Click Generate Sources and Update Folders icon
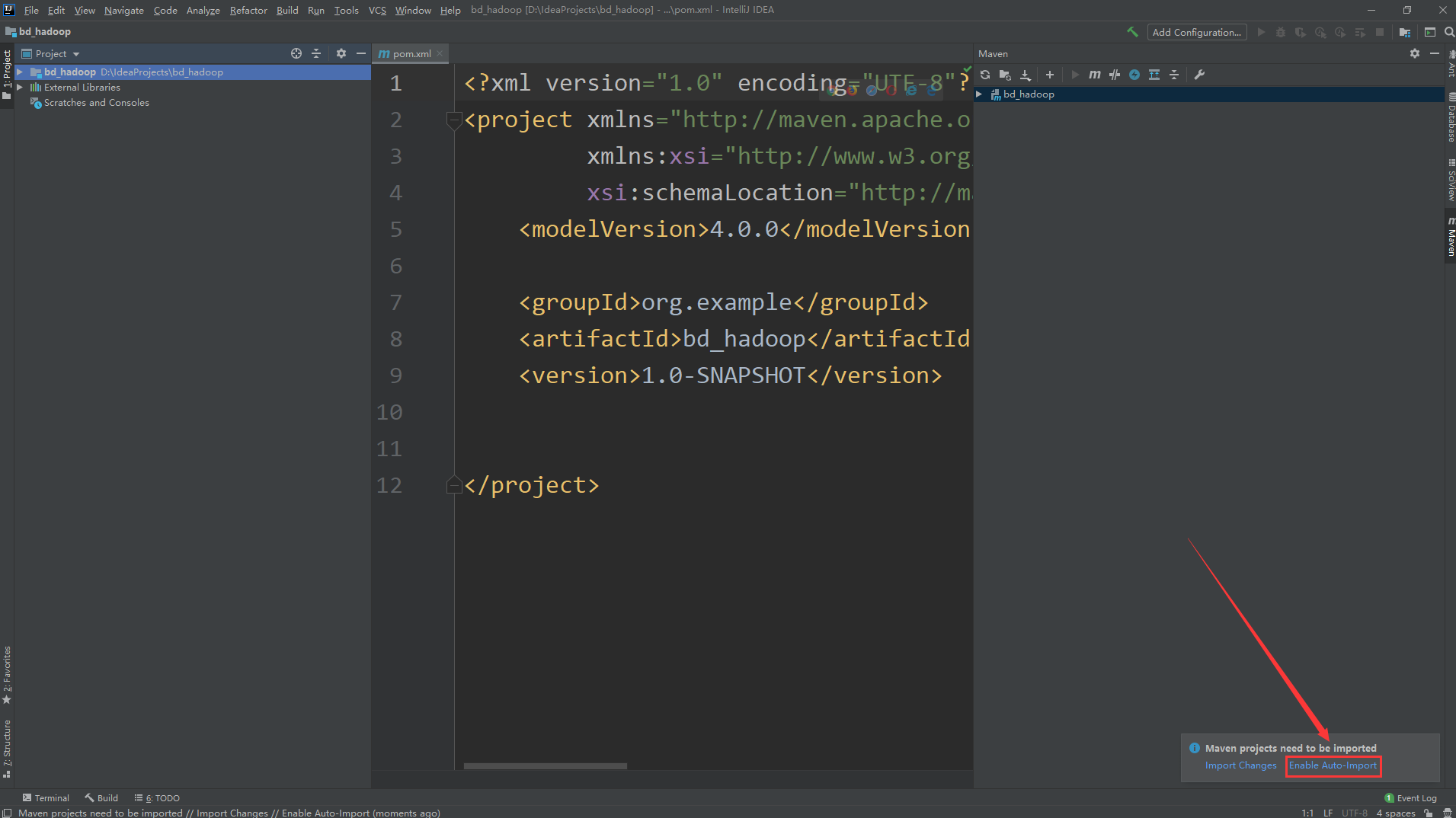Screen dimensions: 1456x818 (1005, 75)
